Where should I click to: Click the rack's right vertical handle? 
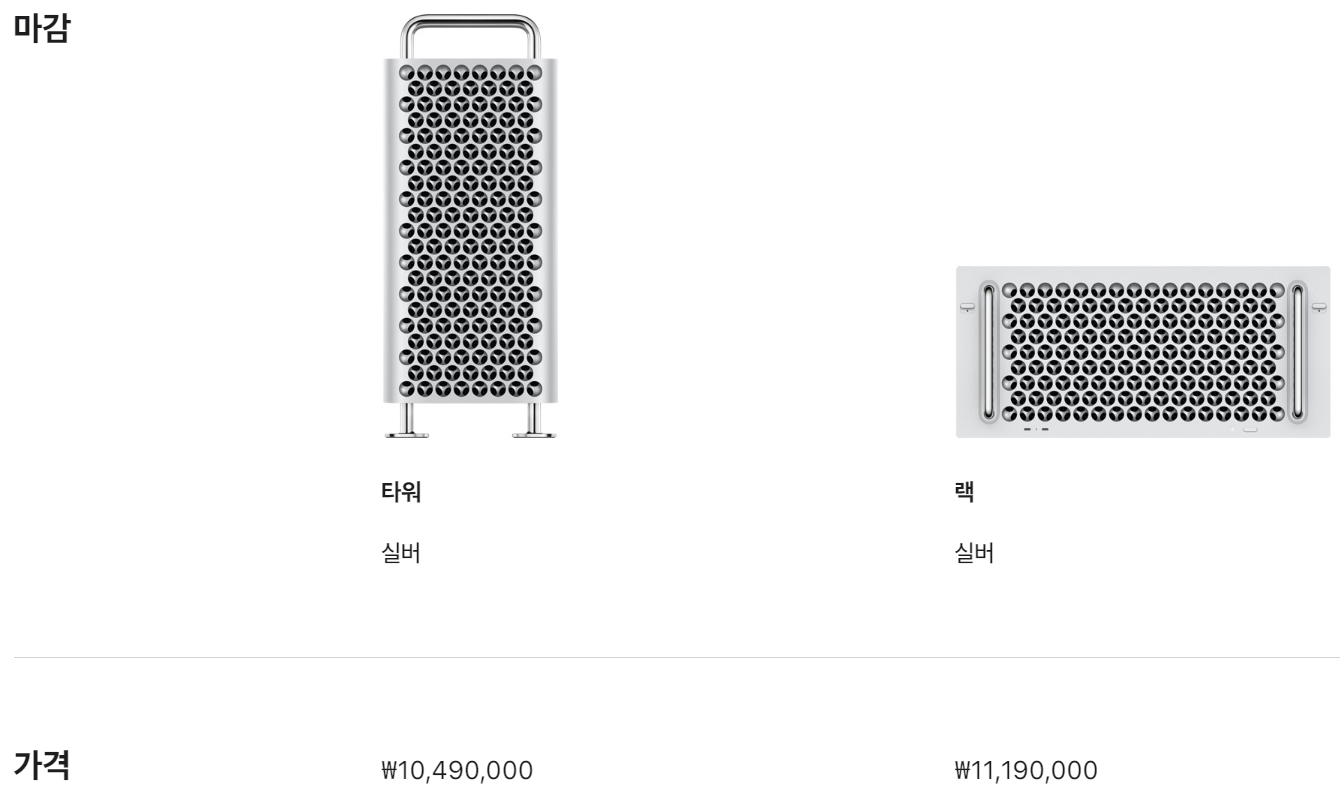[x=1299, y=351]
